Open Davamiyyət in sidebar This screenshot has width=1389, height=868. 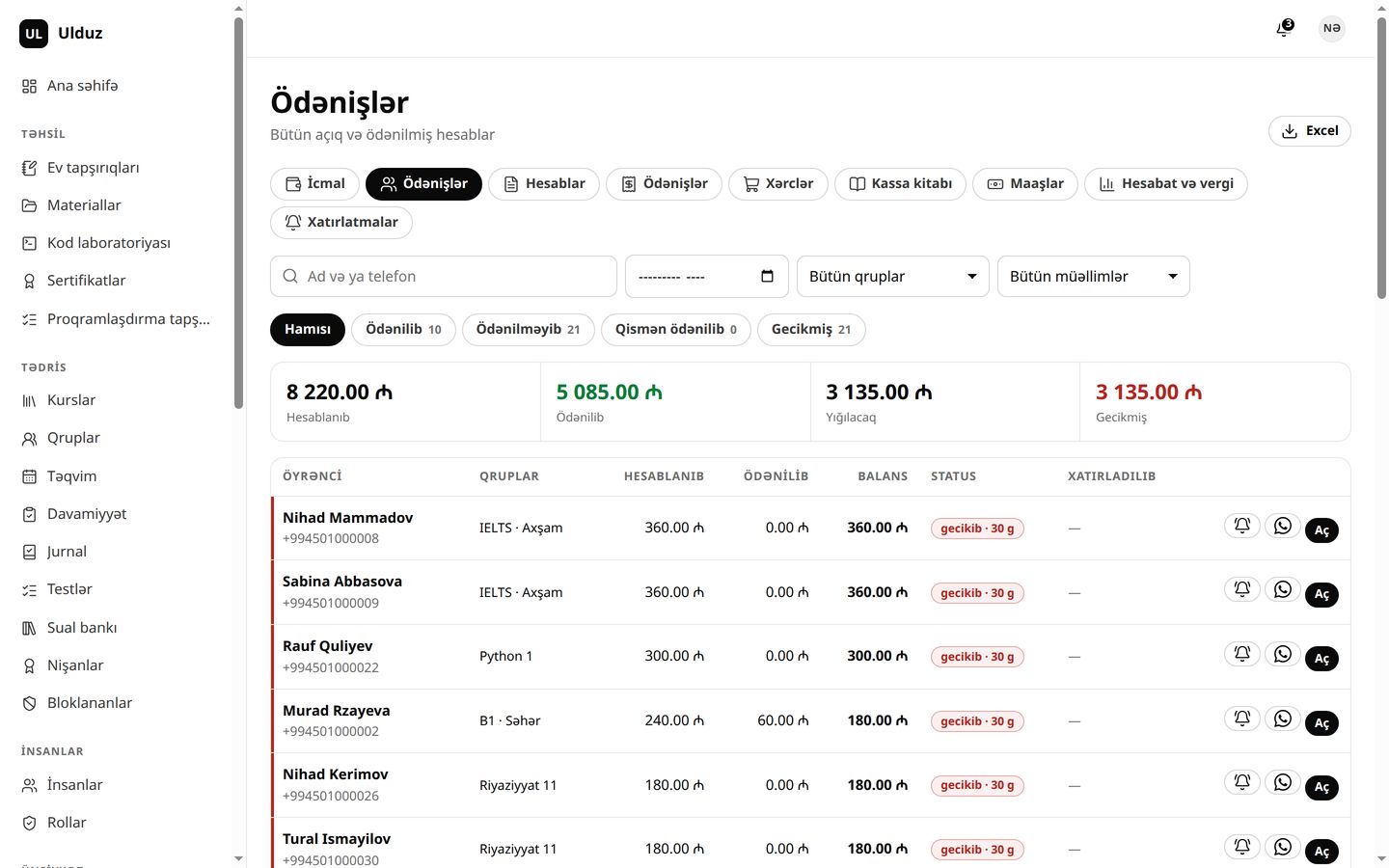(x=117, y=514)
